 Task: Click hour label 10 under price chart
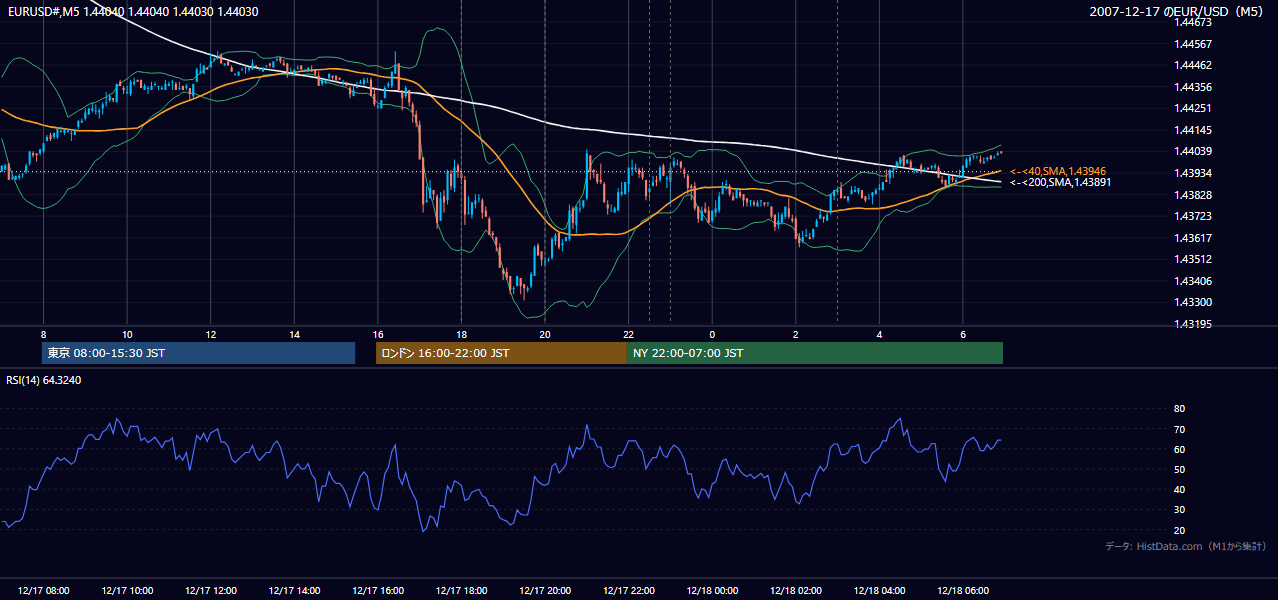pos(127,333)
